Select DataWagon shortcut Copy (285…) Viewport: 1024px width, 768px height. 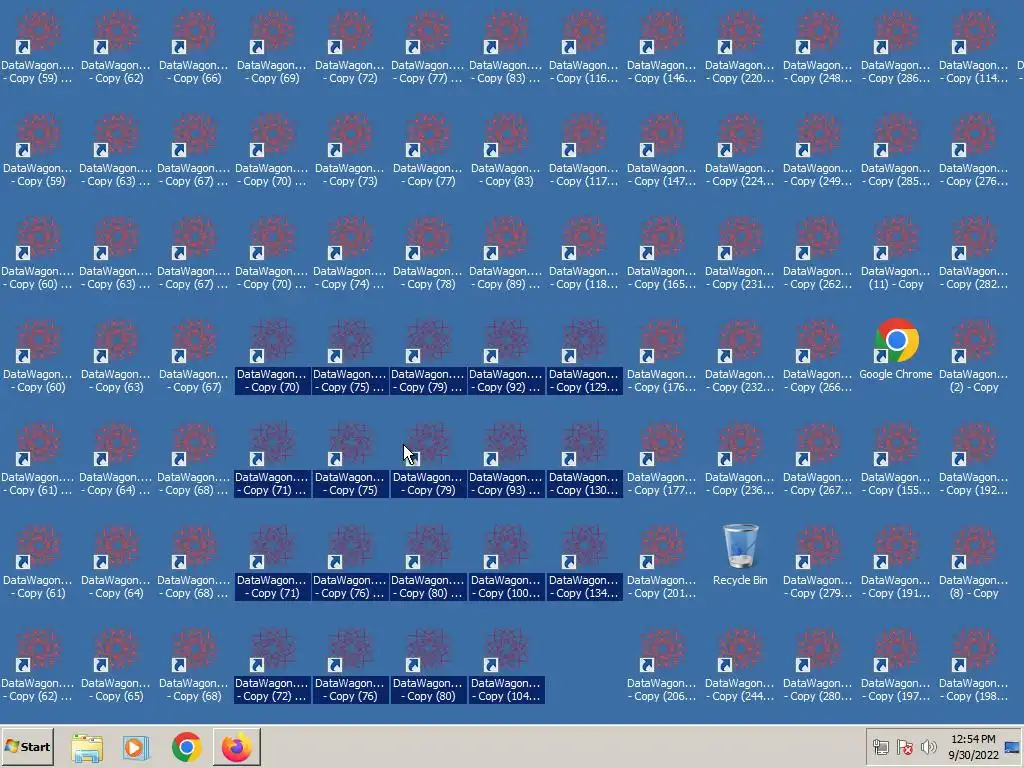click(x=896, y=150)
